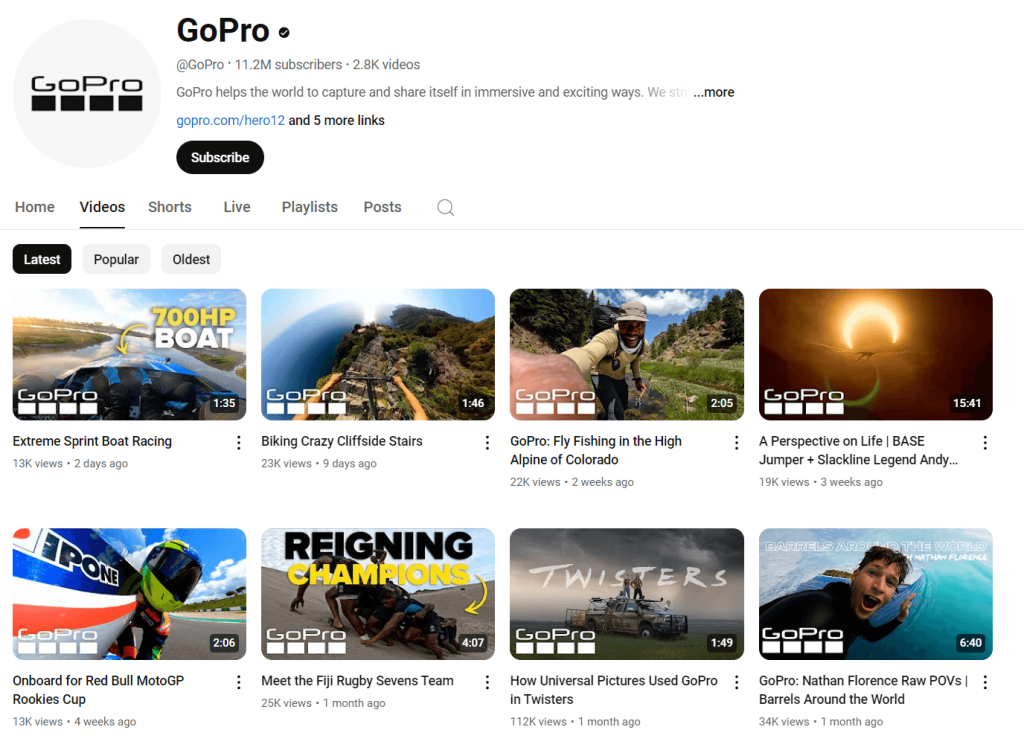
Task: Open options menu for Meet the Fiji Rugby video
Action: pyautogui.click(x=487, y=682)
